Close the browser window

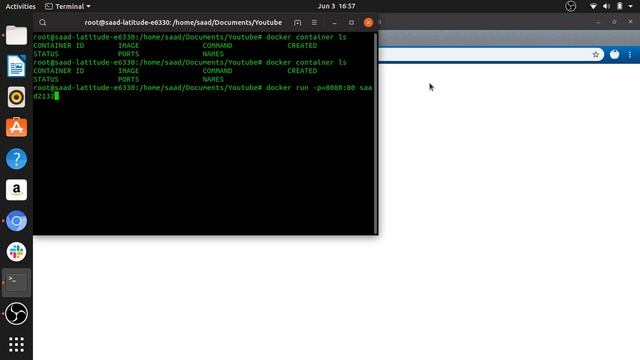tap(630, 22)
